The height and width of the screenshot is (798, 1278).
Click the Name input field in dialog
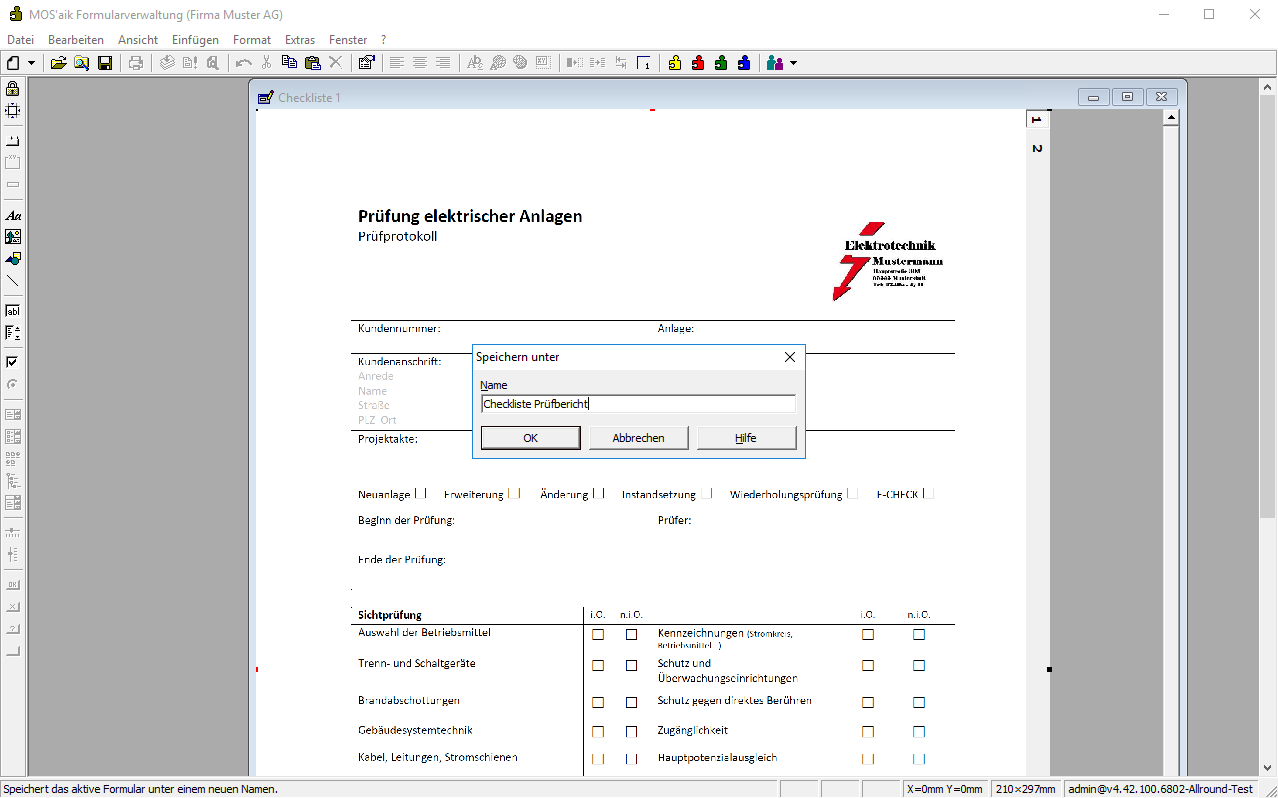[638, 404]
